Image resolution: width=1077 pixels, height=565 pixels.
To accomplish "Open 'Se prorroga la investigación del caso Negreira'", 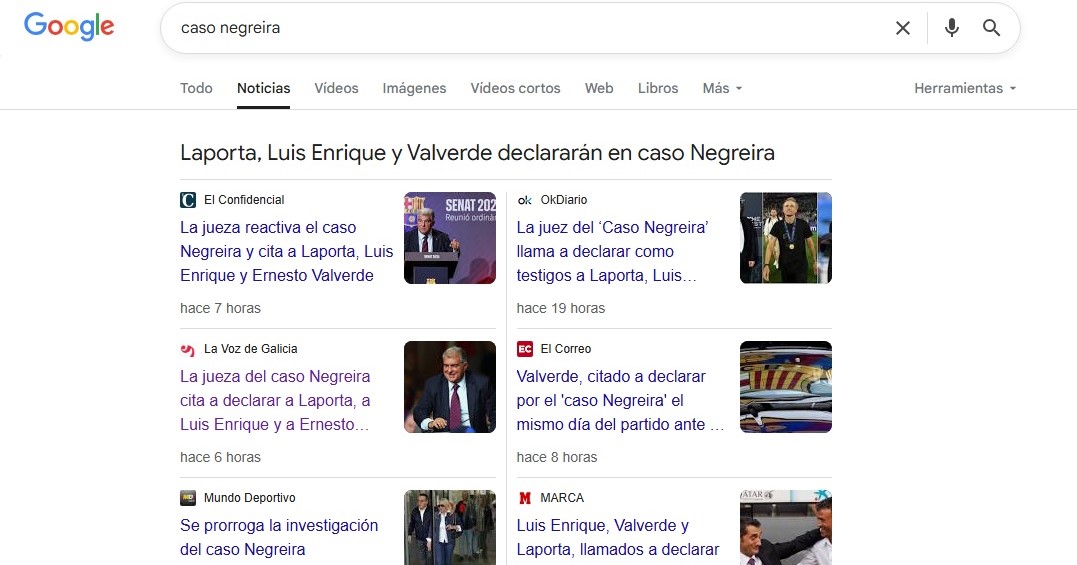I will pos(279,538).
